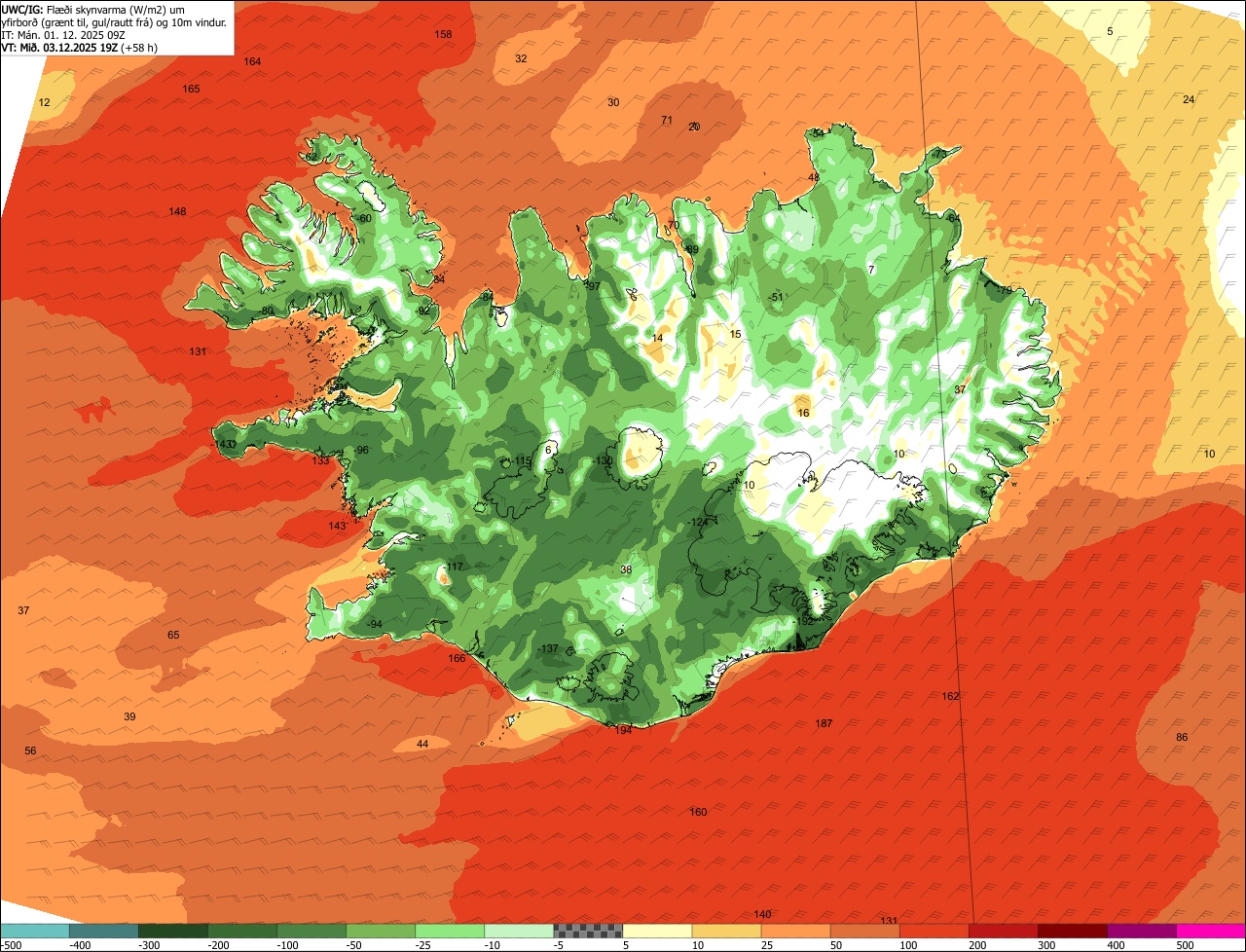Screen dimensions: 1246x952
Task: Click the map value 12 at the far left
Action: (x=44, y=102)
